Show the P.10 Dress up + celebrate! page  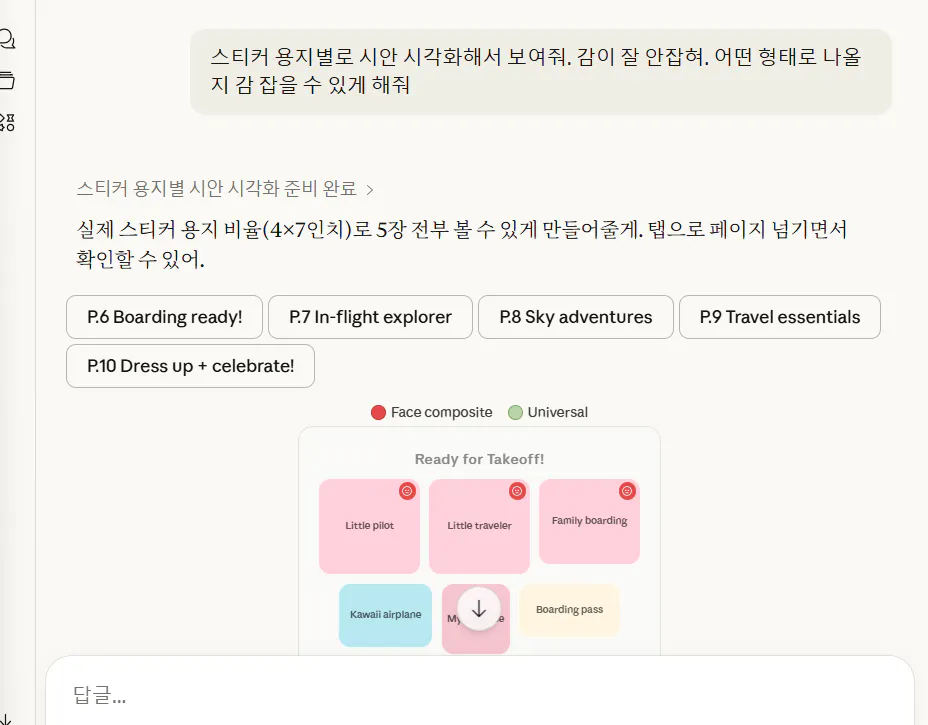190,366
